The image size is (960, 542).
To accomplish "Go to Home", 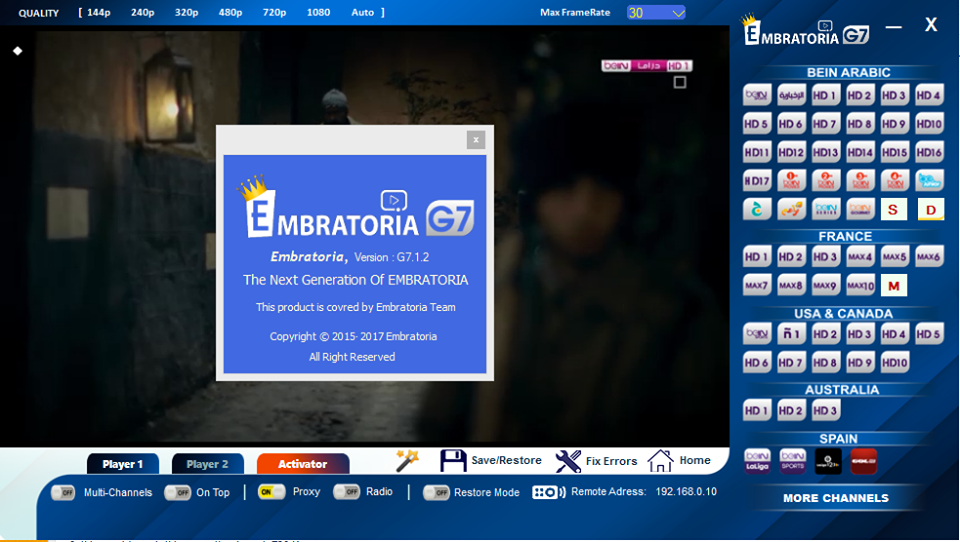I will pos(679,461).
